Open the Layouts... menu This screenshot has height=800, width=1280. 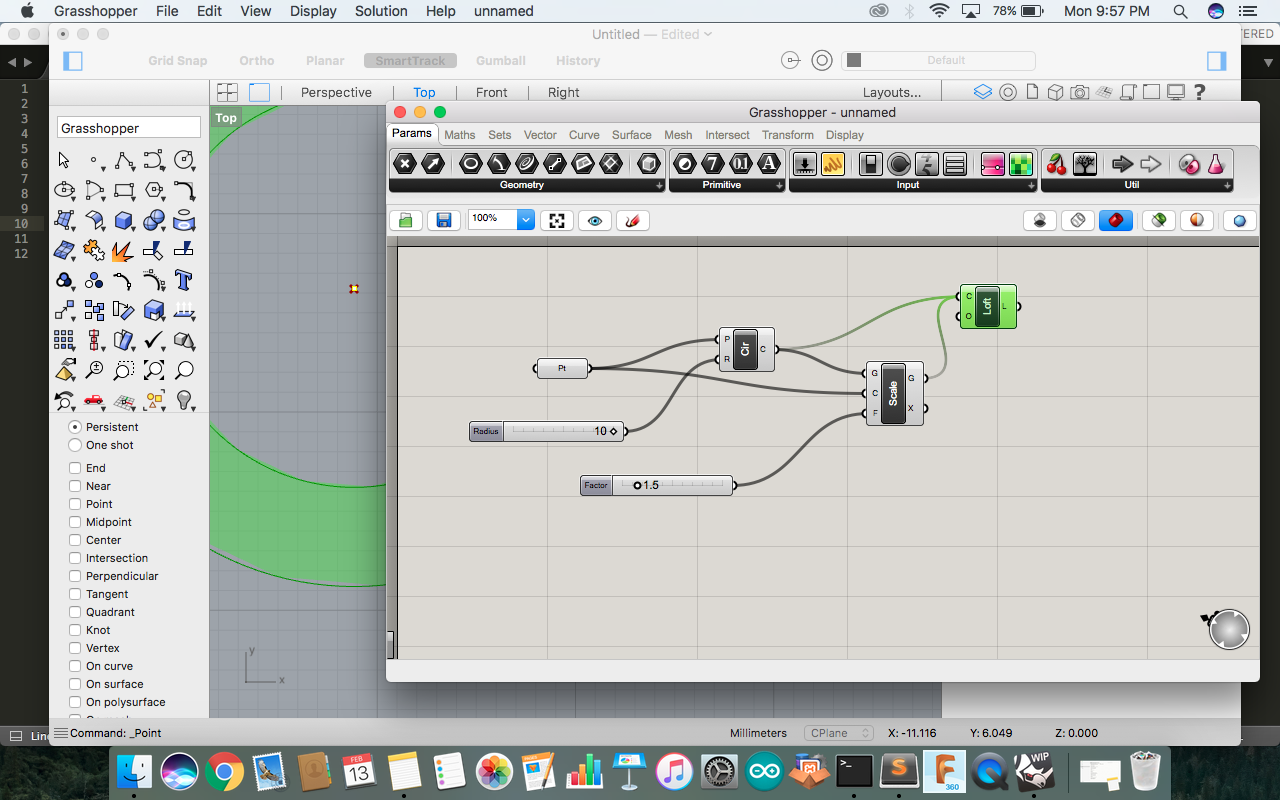point(892,92)
